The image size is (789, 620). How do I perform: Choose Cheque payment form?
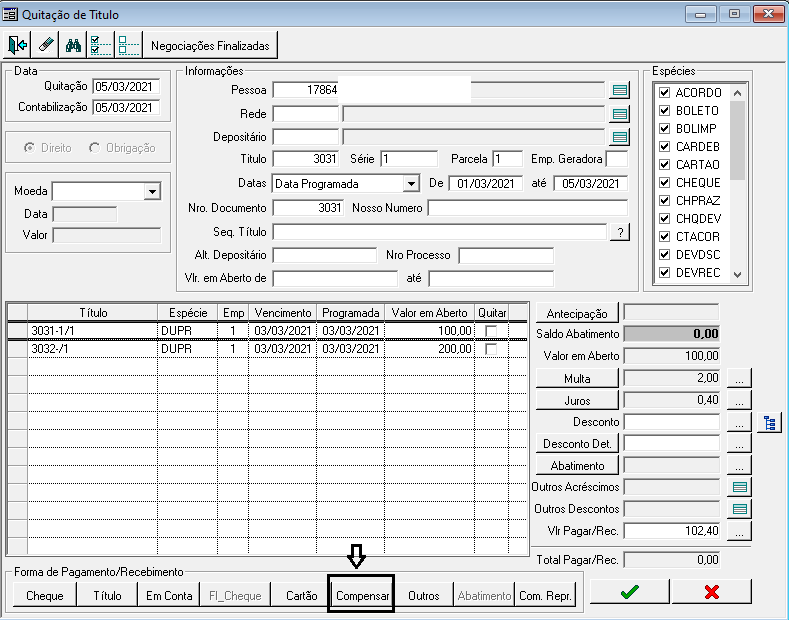coord(44,595)
